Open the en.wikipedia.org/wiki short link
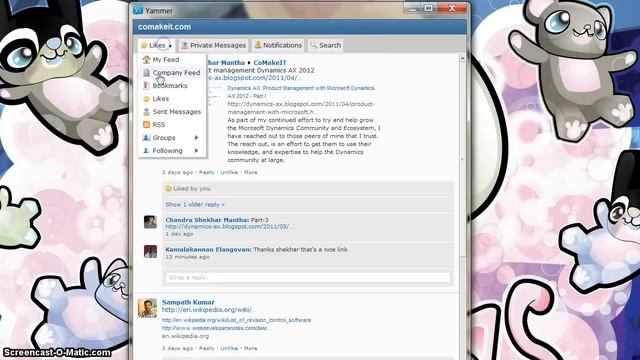The height and width of the screenshot is (360, 640). pyautogui.click(x=209, y=310)
